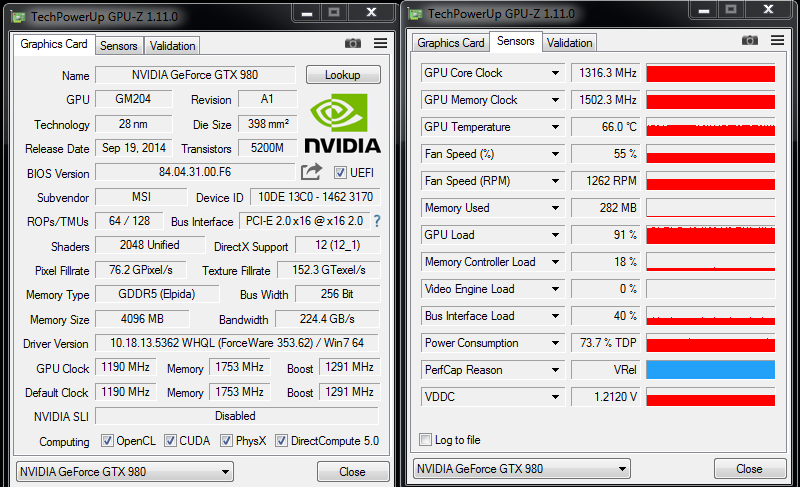Open GPU selector dropdown in Sensors window
The image size is (800, 487).
click(x=521, y=469)
